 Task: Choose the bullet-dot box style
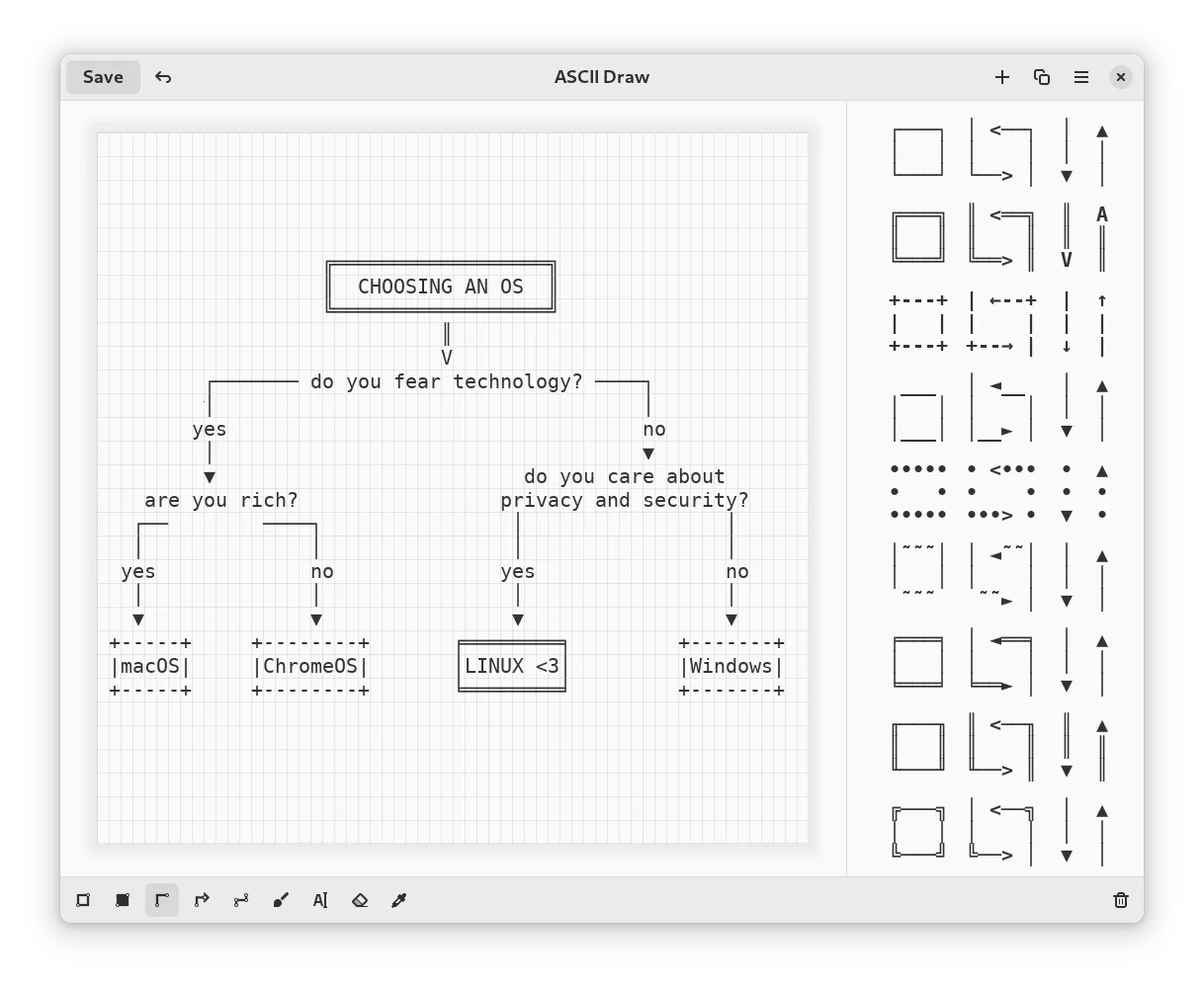click(x=1000, y=492)
